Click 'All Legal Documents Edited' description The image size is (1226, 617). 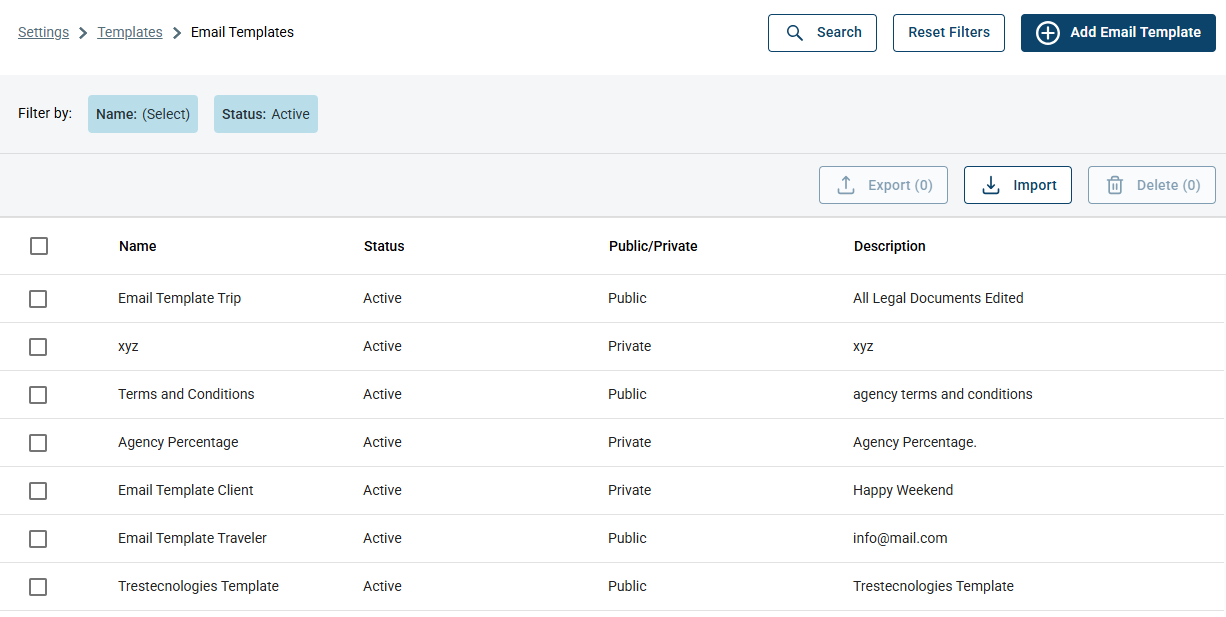(938, 298)
